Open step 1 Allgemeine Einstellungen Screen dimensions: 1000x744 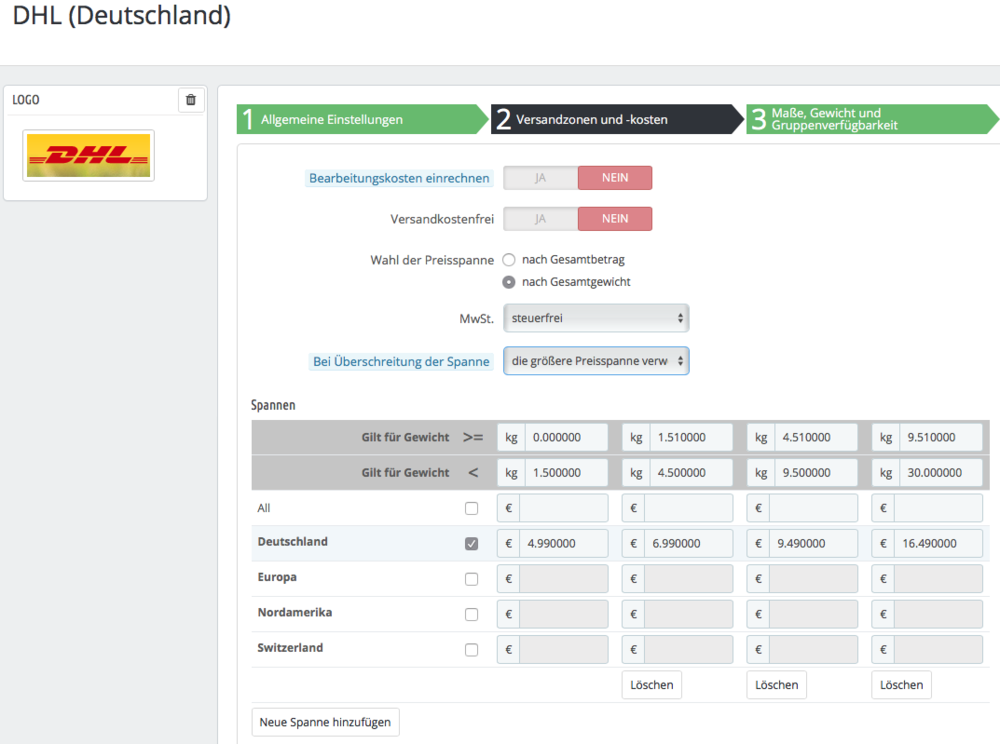coord(362,119)
